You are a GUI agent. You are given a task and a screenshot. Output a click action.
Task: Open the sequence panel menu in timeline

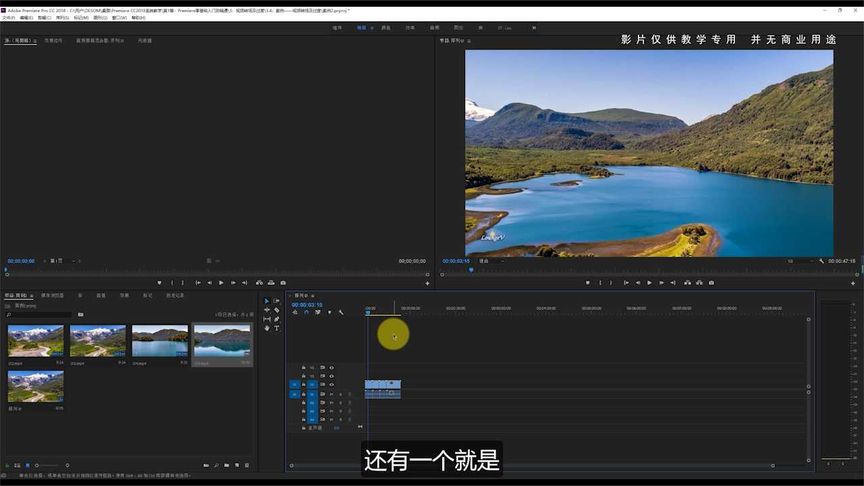tap(312, 296)
